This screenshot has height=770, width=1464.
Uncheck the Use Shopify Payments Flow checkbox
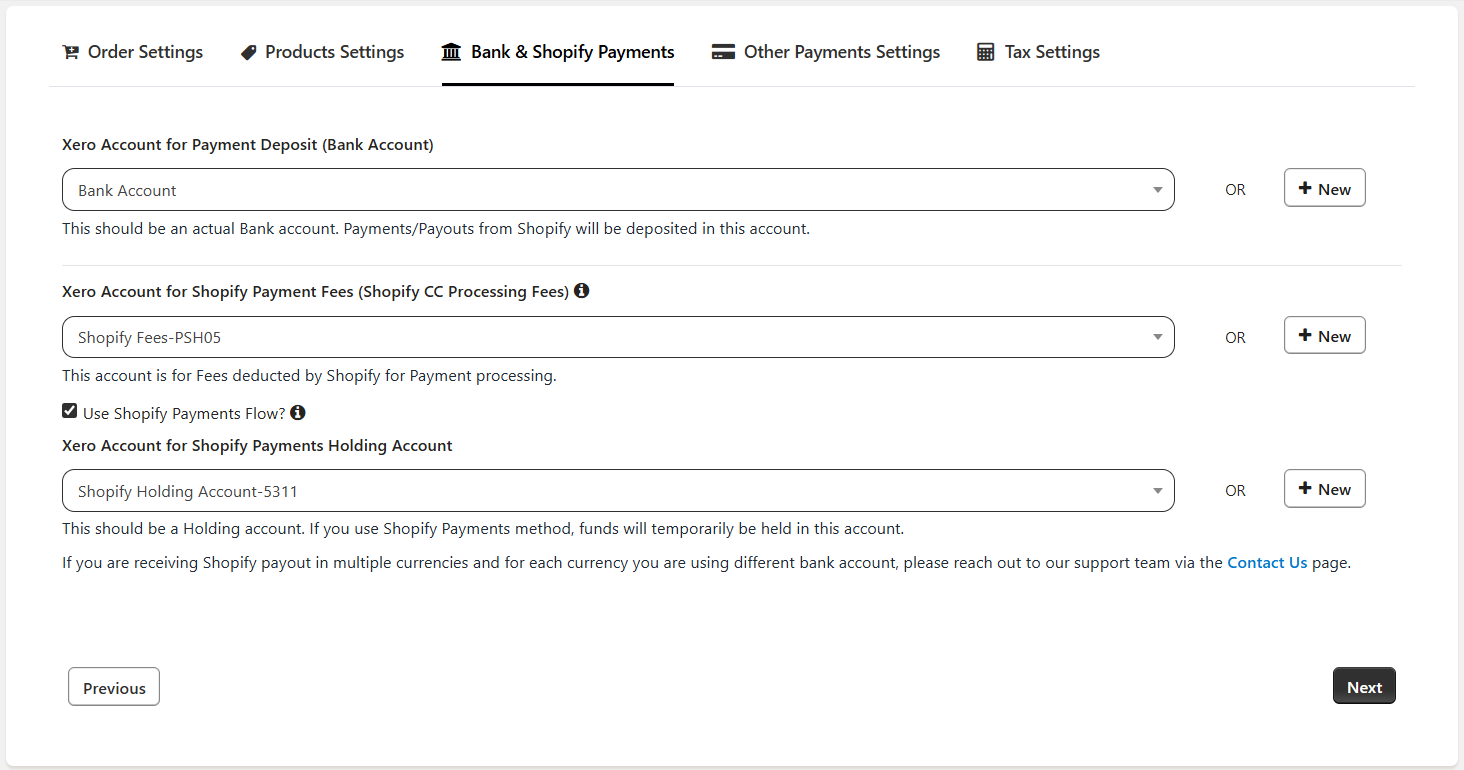[x=69, y=411]
